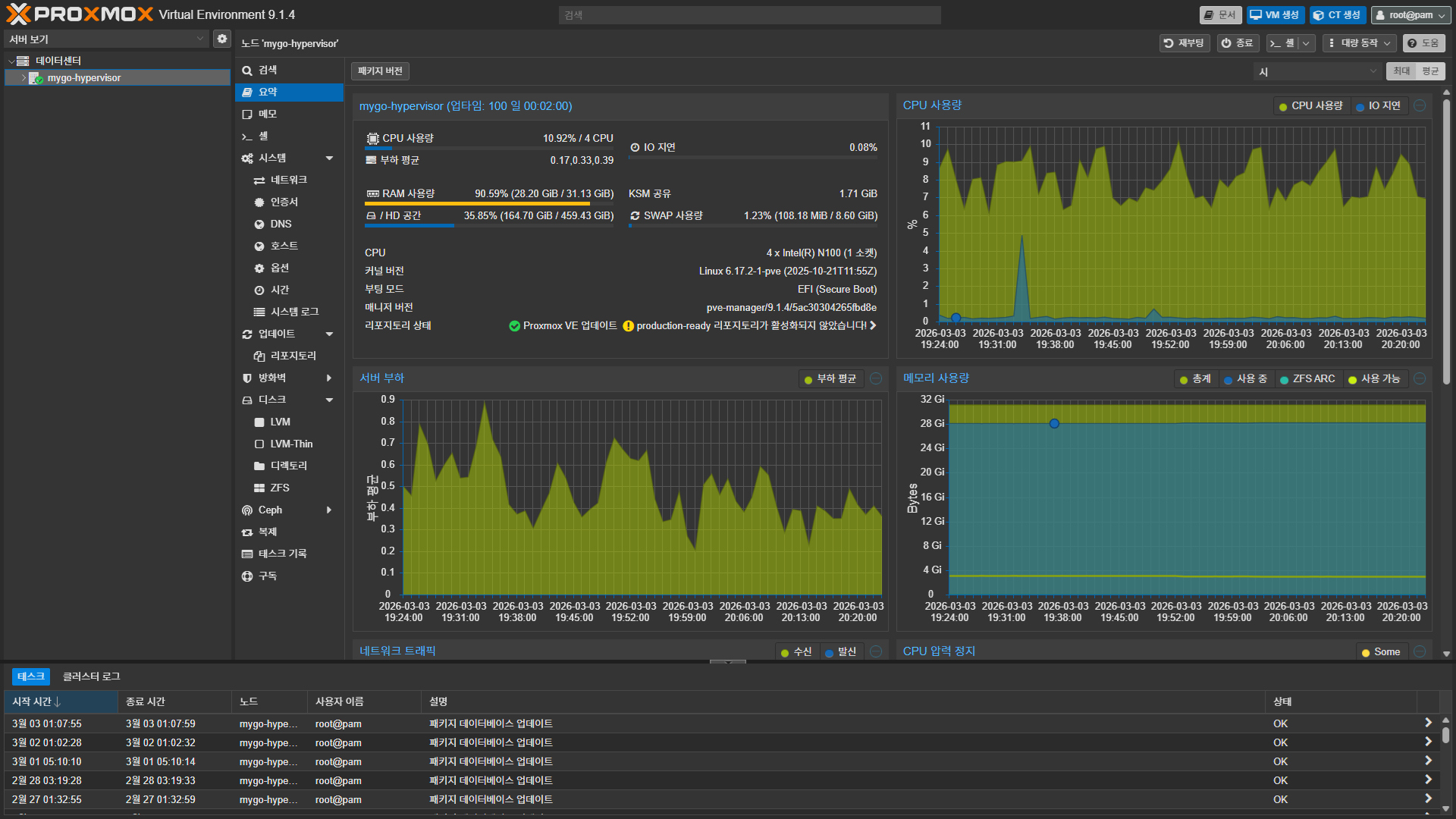Open the shell (셸) console entry

pos(263,136)
